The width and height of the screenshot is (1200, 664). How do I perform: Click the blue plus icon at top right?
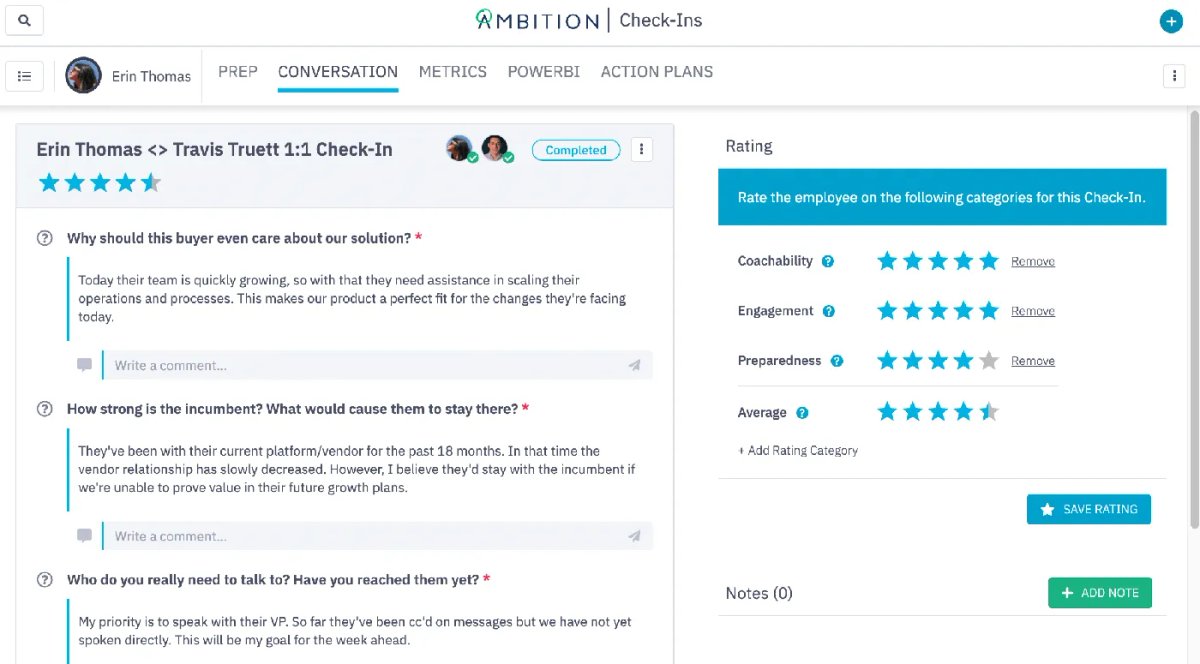[x=1171, y=21]
